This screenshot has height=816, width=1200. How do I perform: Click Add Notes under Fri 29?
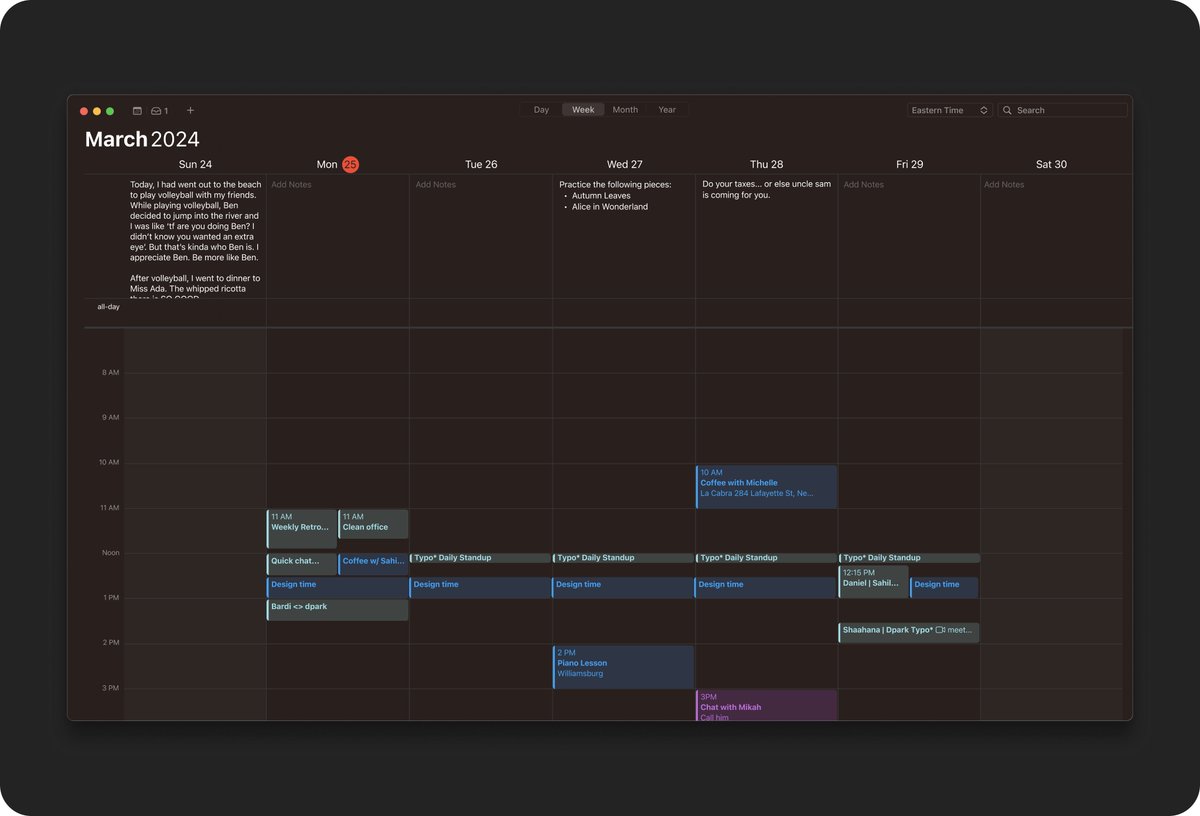pyautogui.click(x=864, y=184)
